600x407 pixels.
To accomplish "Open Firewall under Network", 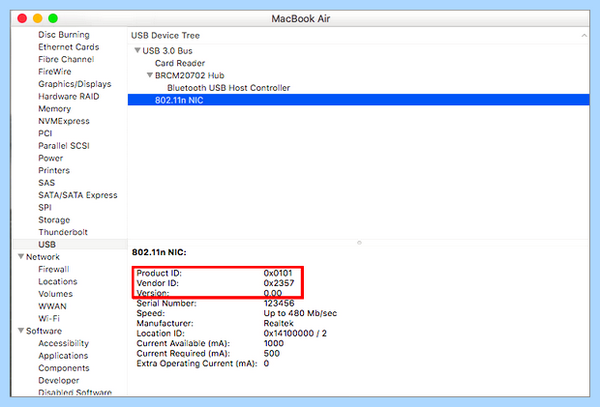I will pyautogui.click(x=54, y=269).
